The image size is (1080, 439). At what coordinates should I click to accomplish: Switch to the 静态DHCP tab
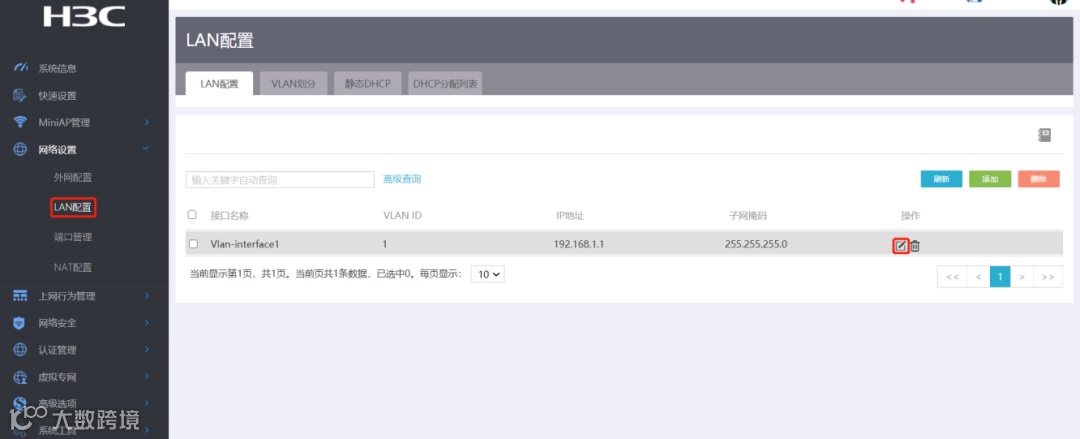pos(368,84)
